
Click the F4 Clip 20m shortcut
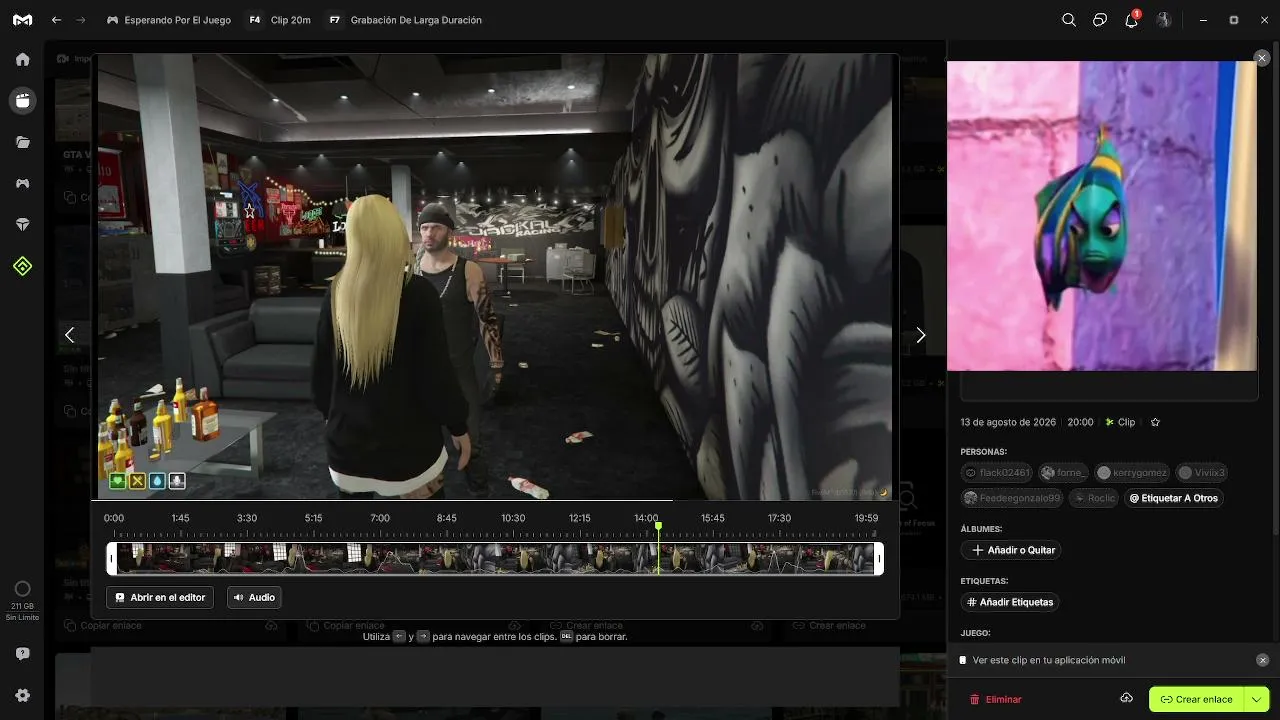[279, 20]
